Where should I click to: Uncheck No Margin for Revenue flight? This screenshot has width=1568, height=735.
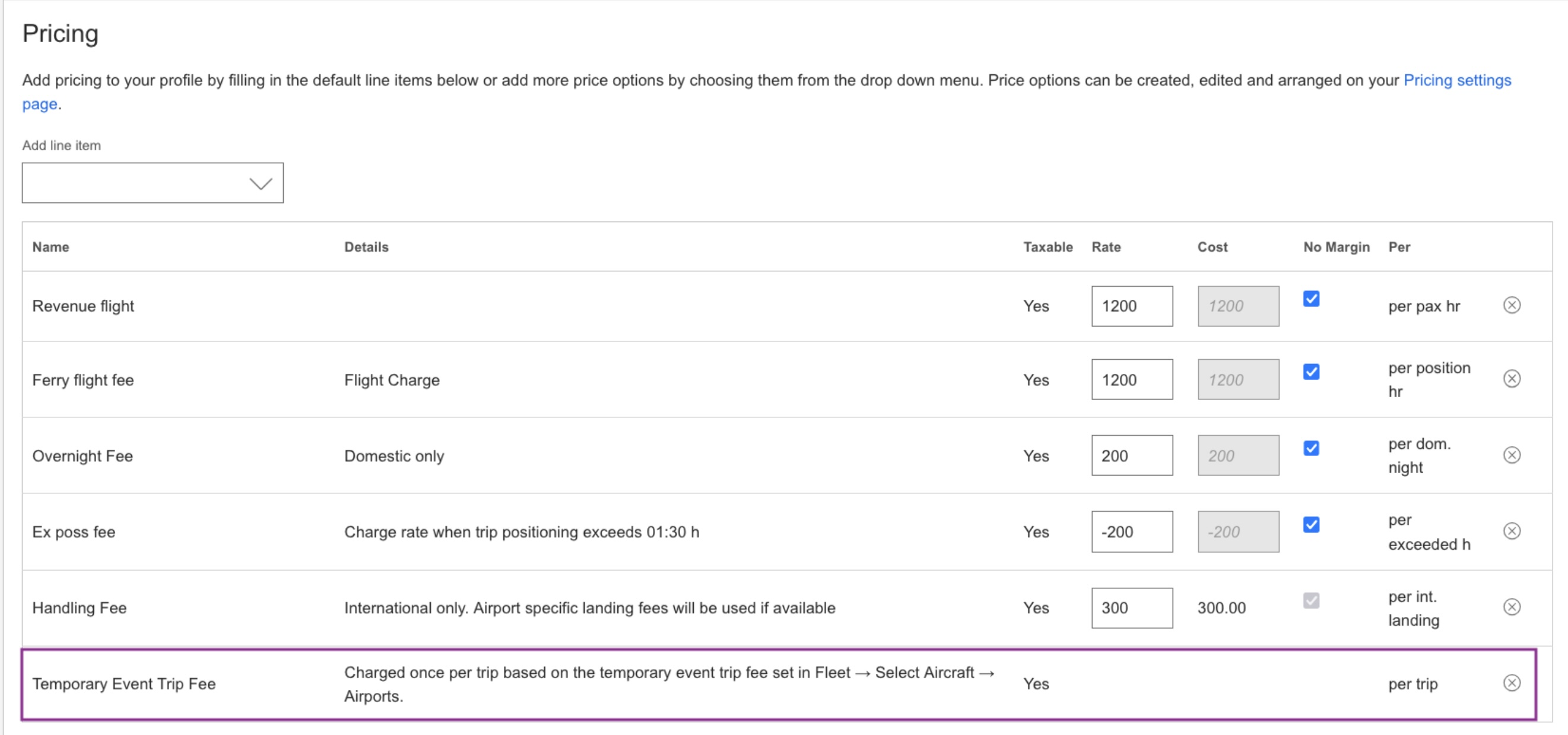click(1311, 299)
